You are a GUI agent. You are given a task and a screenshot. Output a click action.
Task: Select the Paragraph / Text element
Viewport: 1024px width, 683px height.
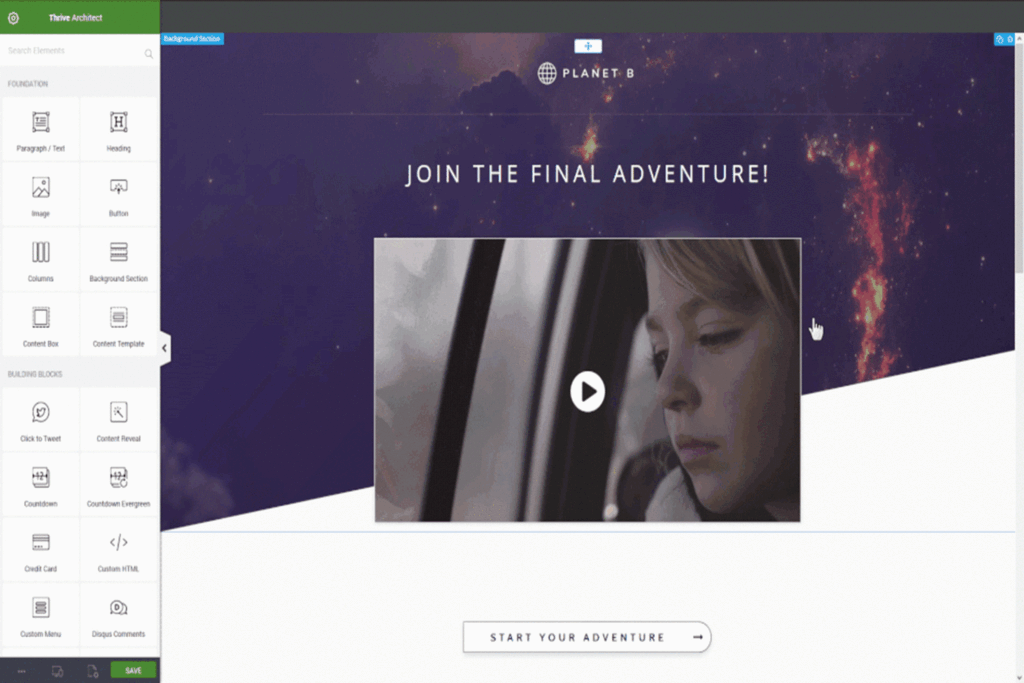coord(40,129)
